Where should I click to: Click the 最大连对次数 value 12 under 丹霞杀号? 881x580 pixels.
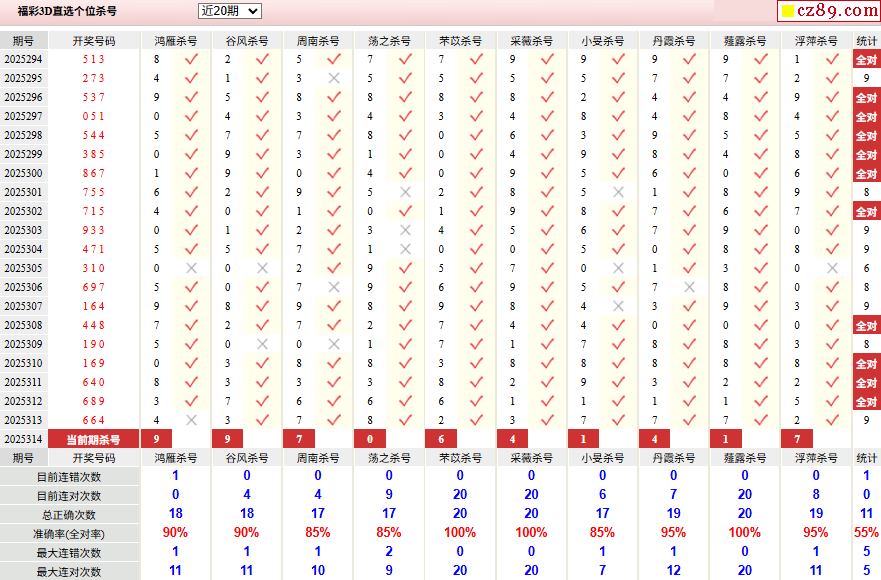[673, 570]
